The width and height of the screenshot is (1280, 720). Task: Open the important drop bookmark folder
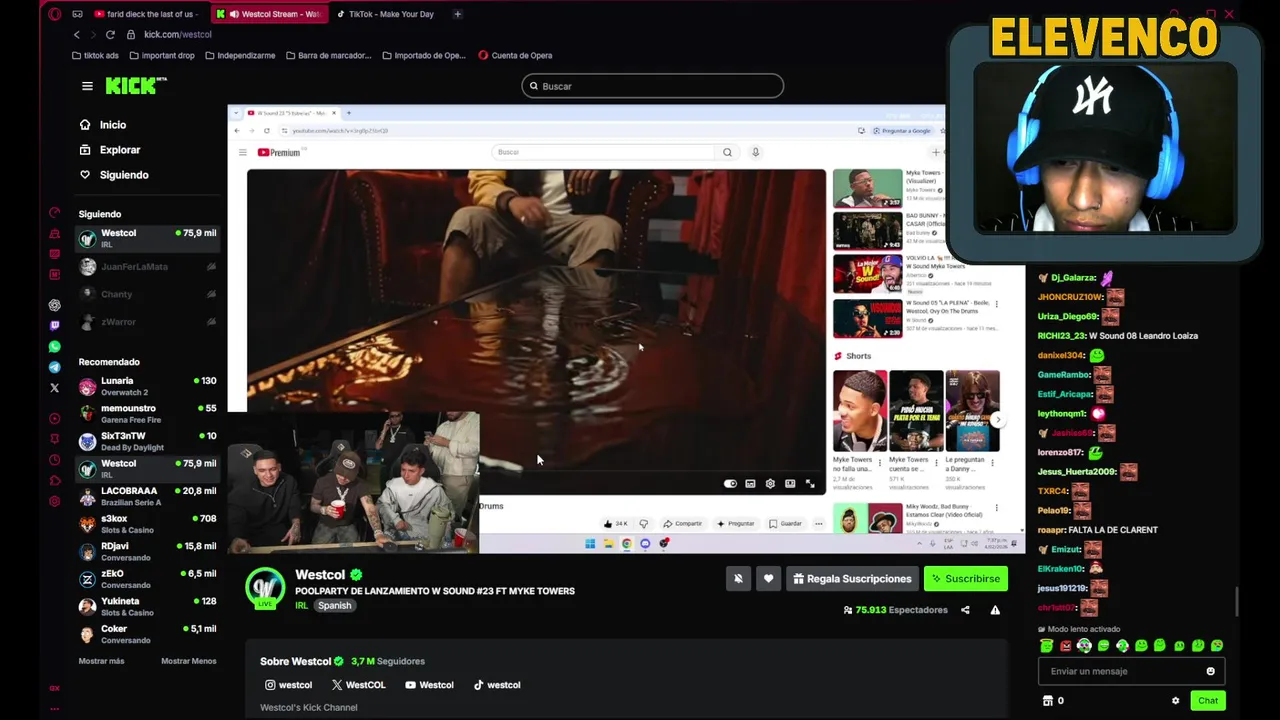click(x=162, y=56)
